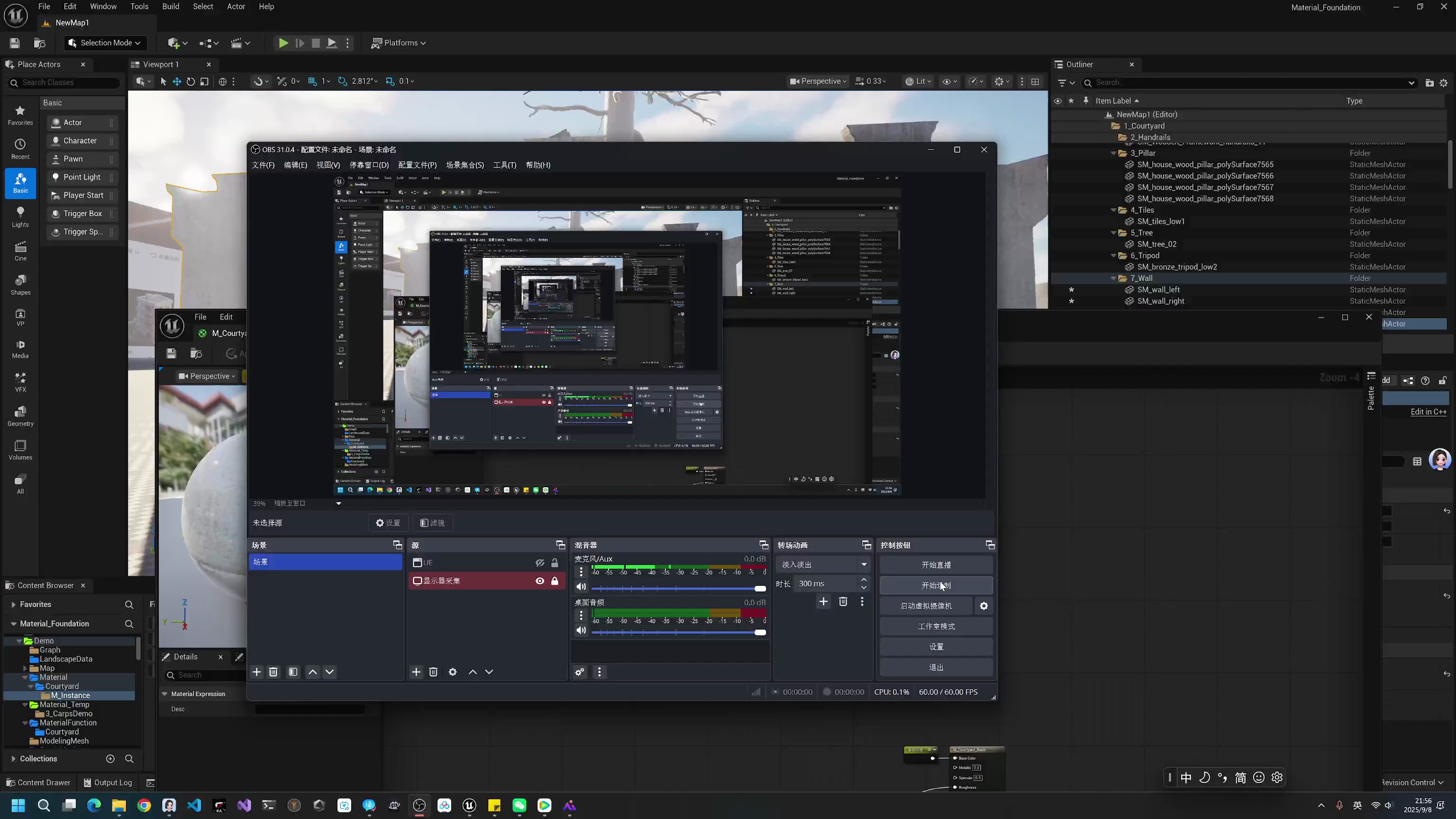
Task: Open the Platforms dropdown
Action: tap(399, 43)
